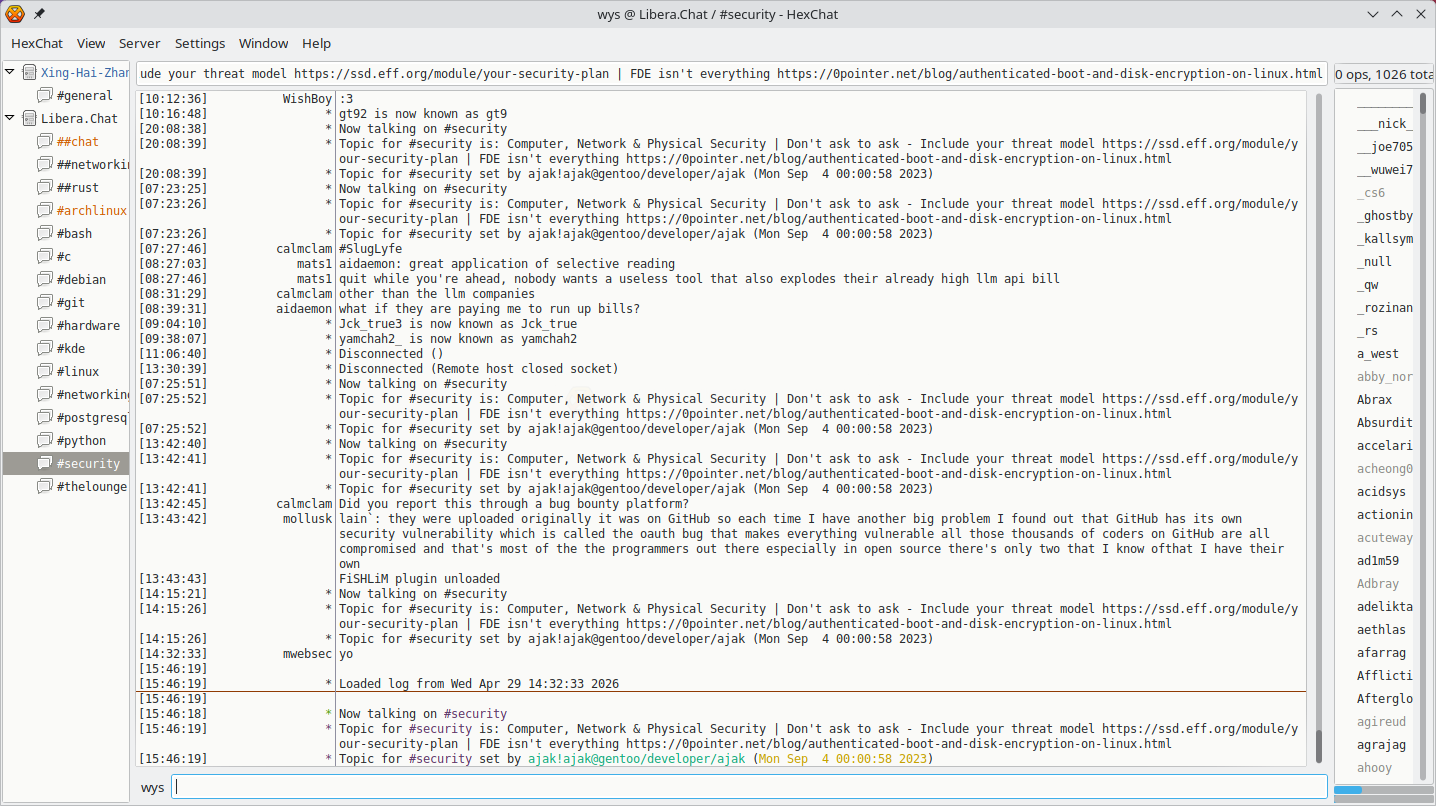
Task: Select the channel icon next to #c
Action: [x=45, y=257]
